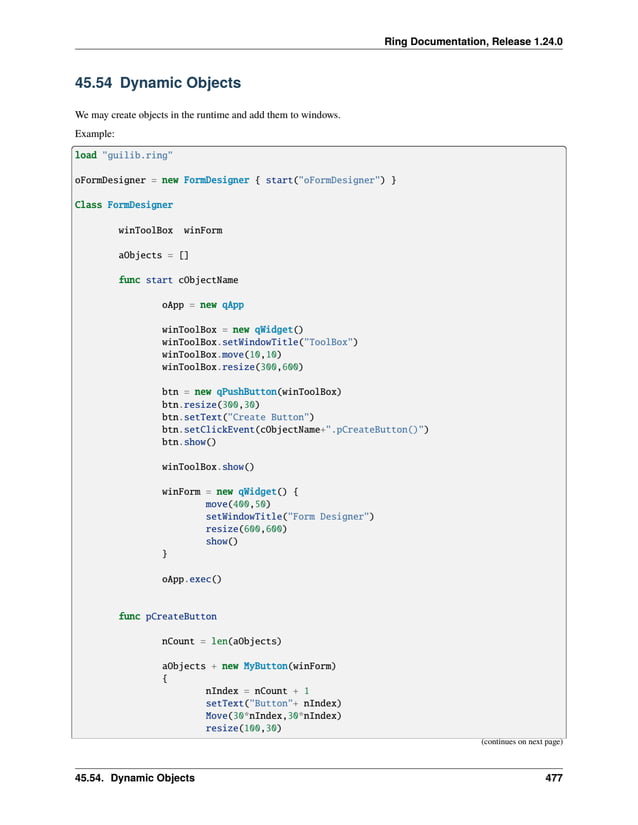Click the page number 477
This screenshot has width=638, height=825.
tap(554, 778)
